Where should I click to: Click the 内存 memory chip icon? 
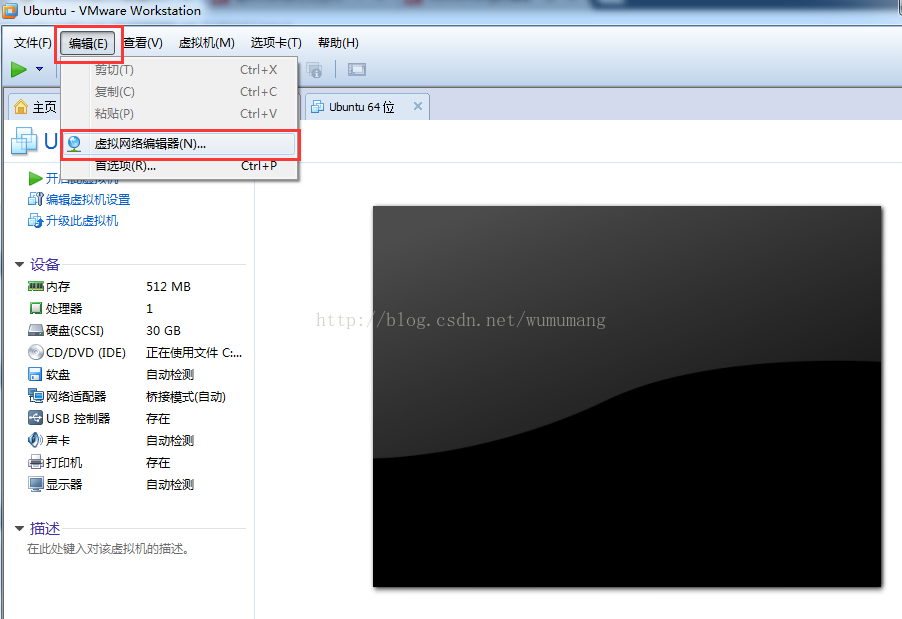36,286
